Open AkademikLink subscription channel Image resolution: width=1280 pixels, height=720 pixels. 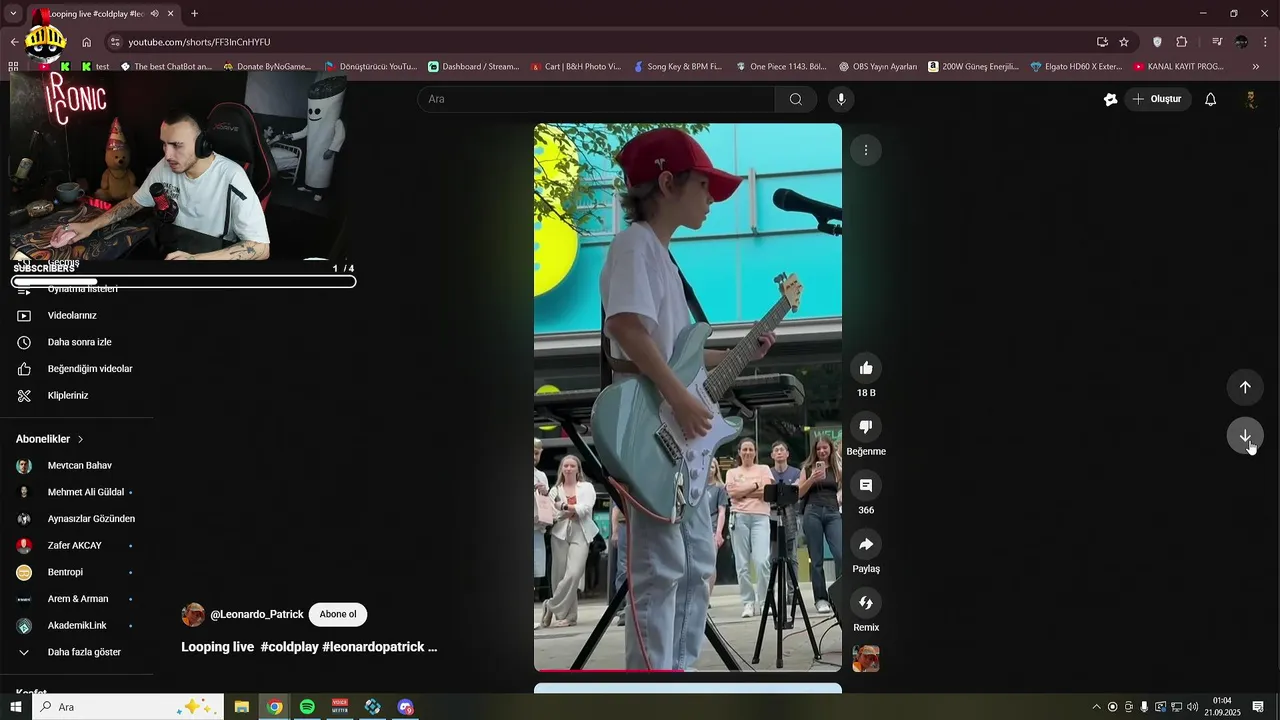click(x=76, y=625)
